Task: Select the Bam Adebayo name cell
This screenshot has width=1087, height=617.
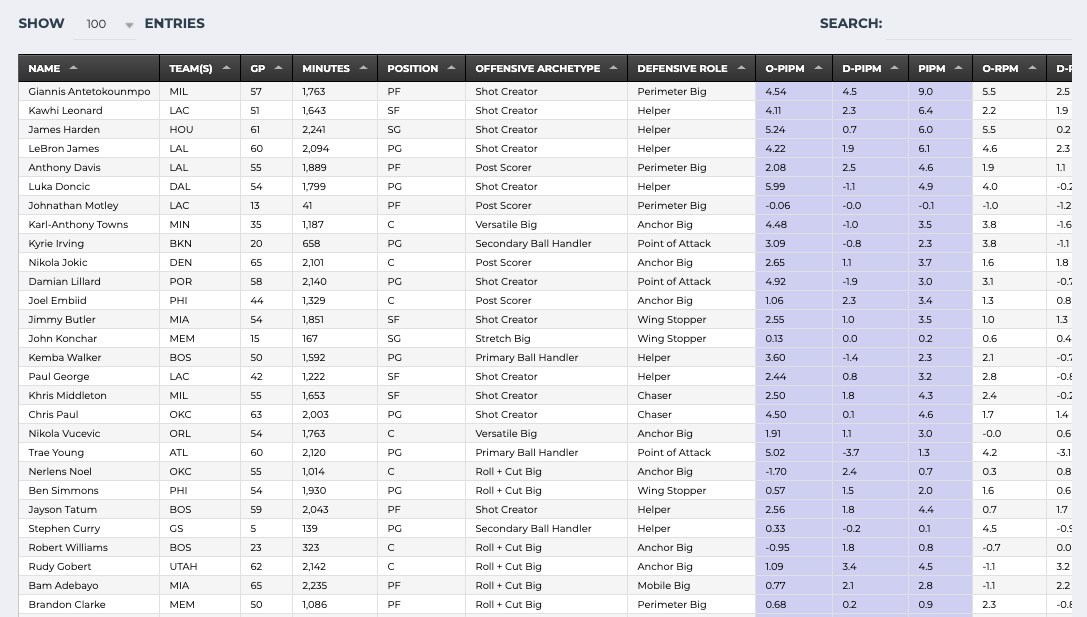Action: tap(89, 585)
